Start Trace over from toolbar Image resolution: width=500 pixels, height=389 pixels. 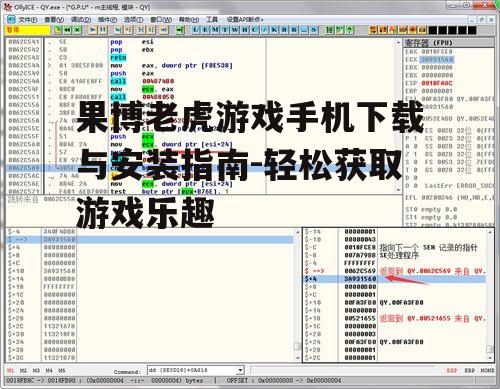[x=152, y=30]
